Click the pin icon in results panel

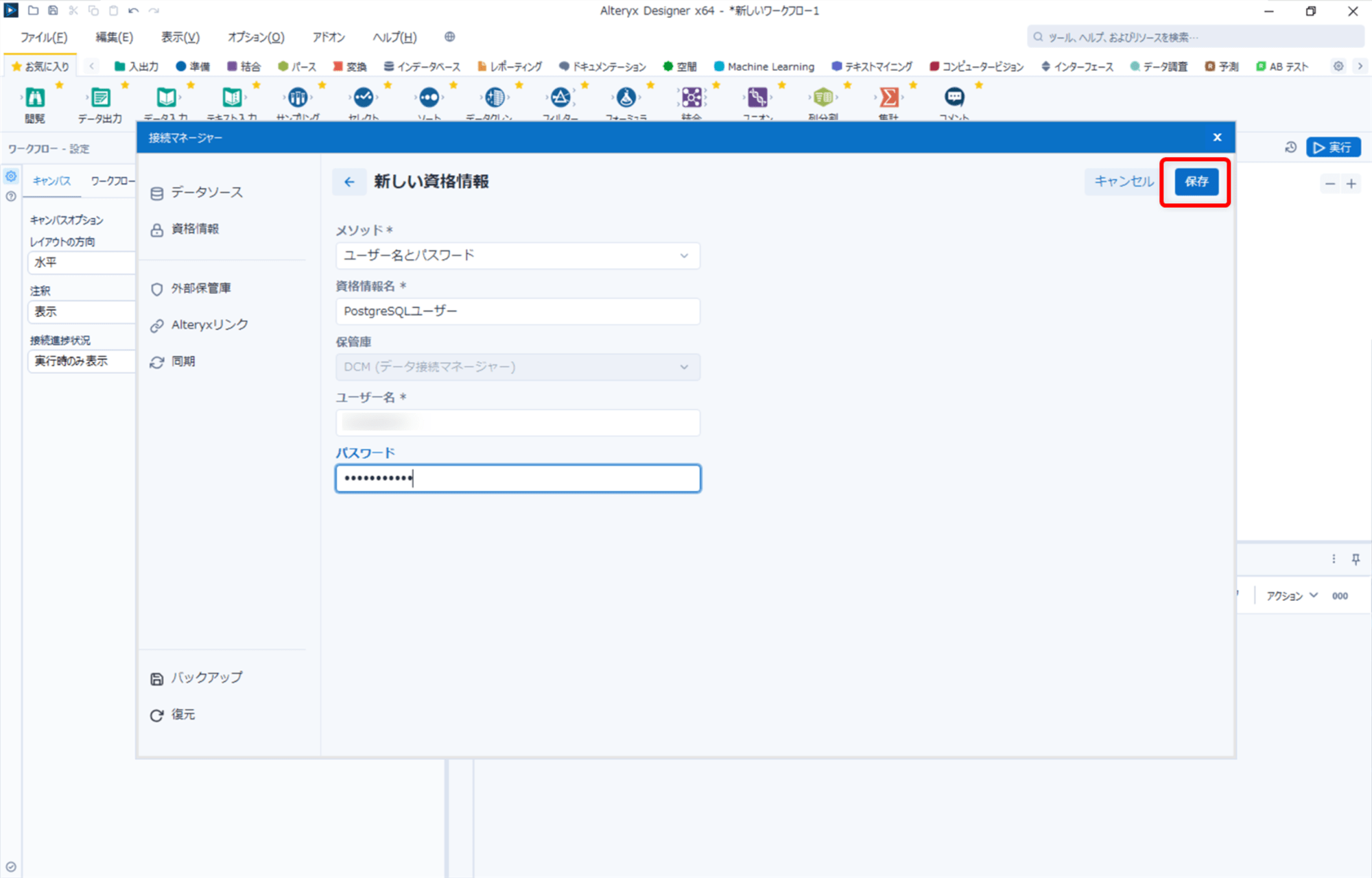[x=1356, y=559]
